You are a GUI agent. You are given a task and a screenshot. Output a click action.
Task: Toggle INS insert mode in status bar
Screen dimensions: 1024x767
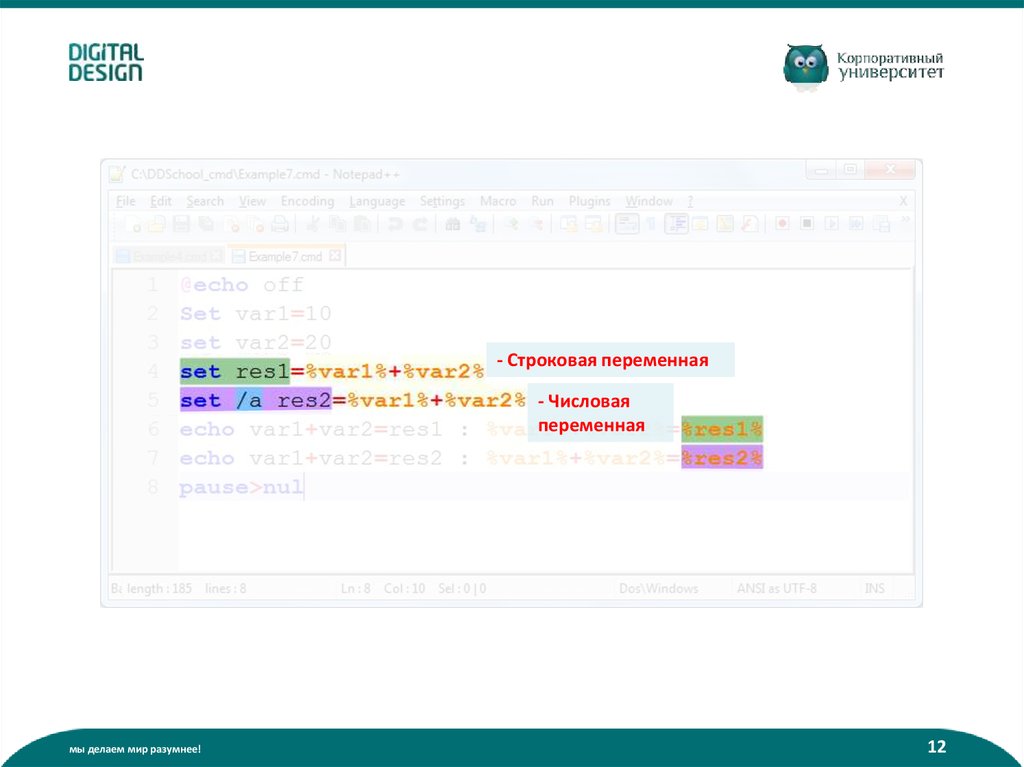874,589
